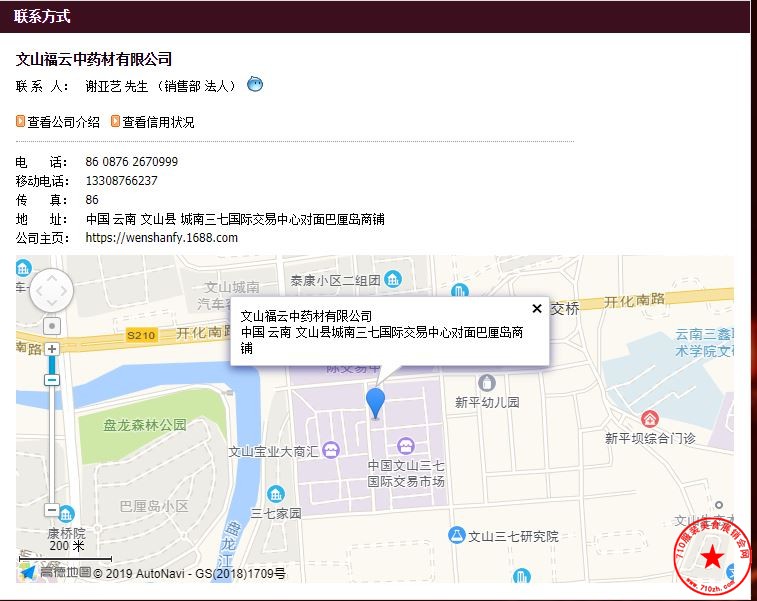757x601 pixels.
Task: Click the building icon at map top-left corner
Action: (23, 267)
